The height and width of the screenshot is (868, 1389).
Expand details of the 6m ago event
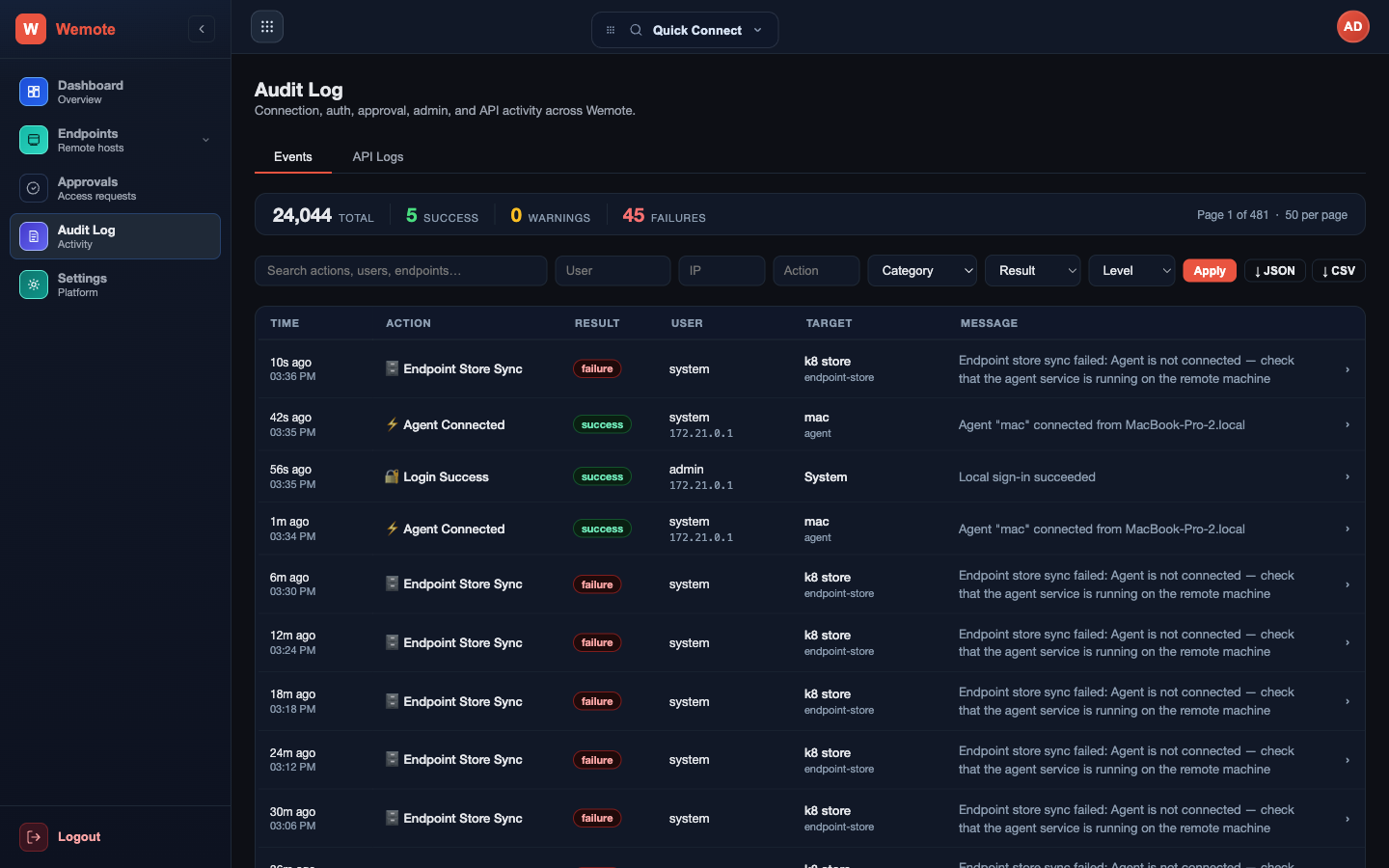(1348, 584)
